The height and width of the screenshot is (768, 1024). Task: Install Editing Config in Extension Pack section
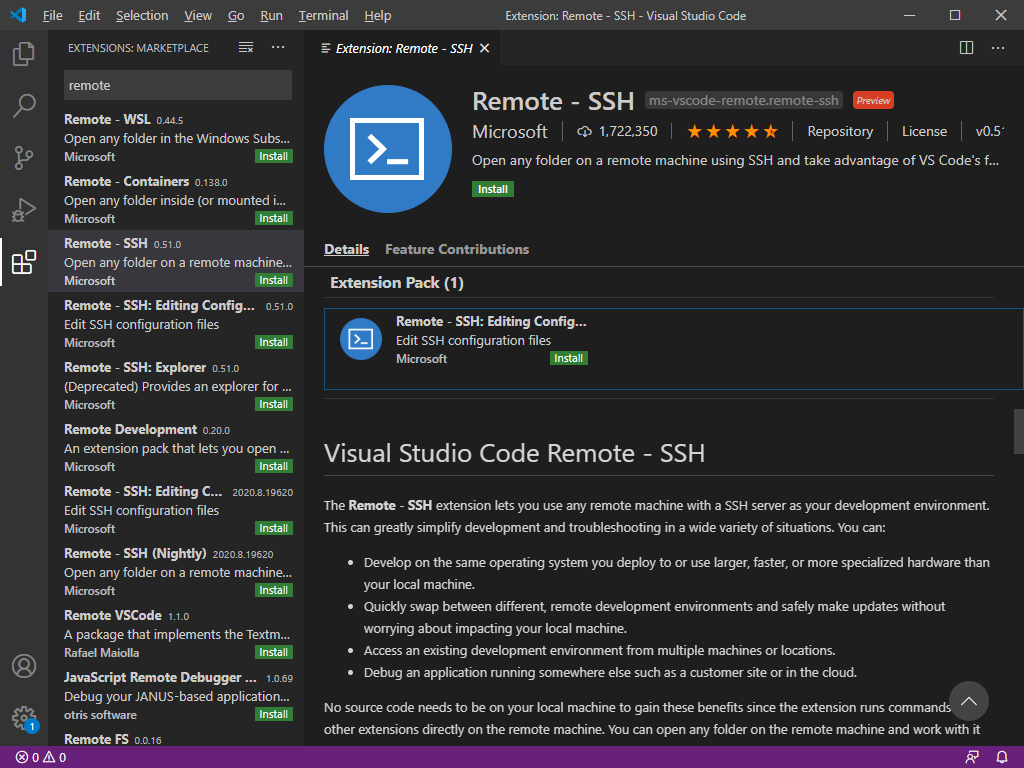point(568,358)
